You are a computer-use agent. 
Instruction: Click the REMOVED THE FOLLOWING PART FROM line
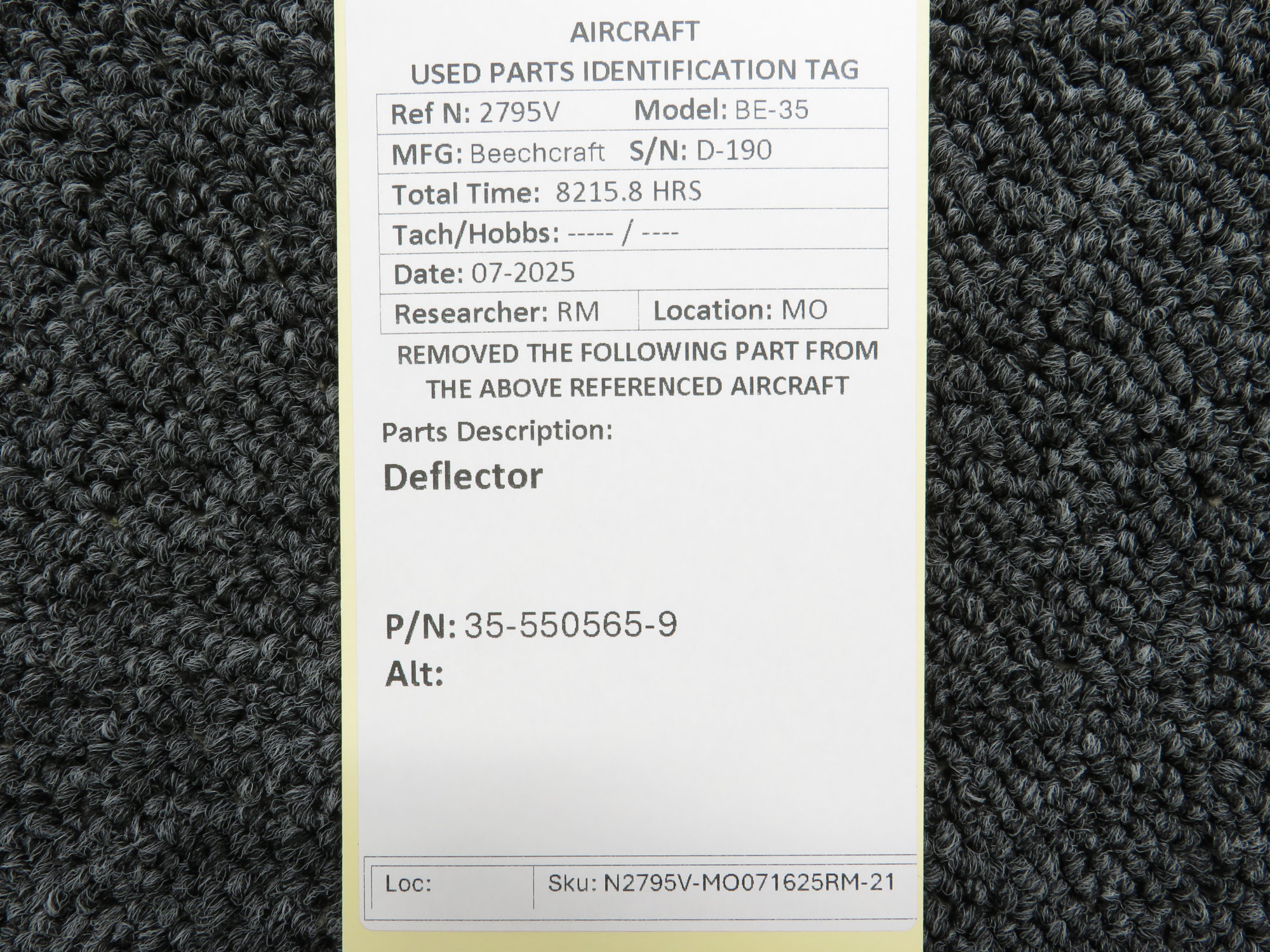click(x=637, y=352)
